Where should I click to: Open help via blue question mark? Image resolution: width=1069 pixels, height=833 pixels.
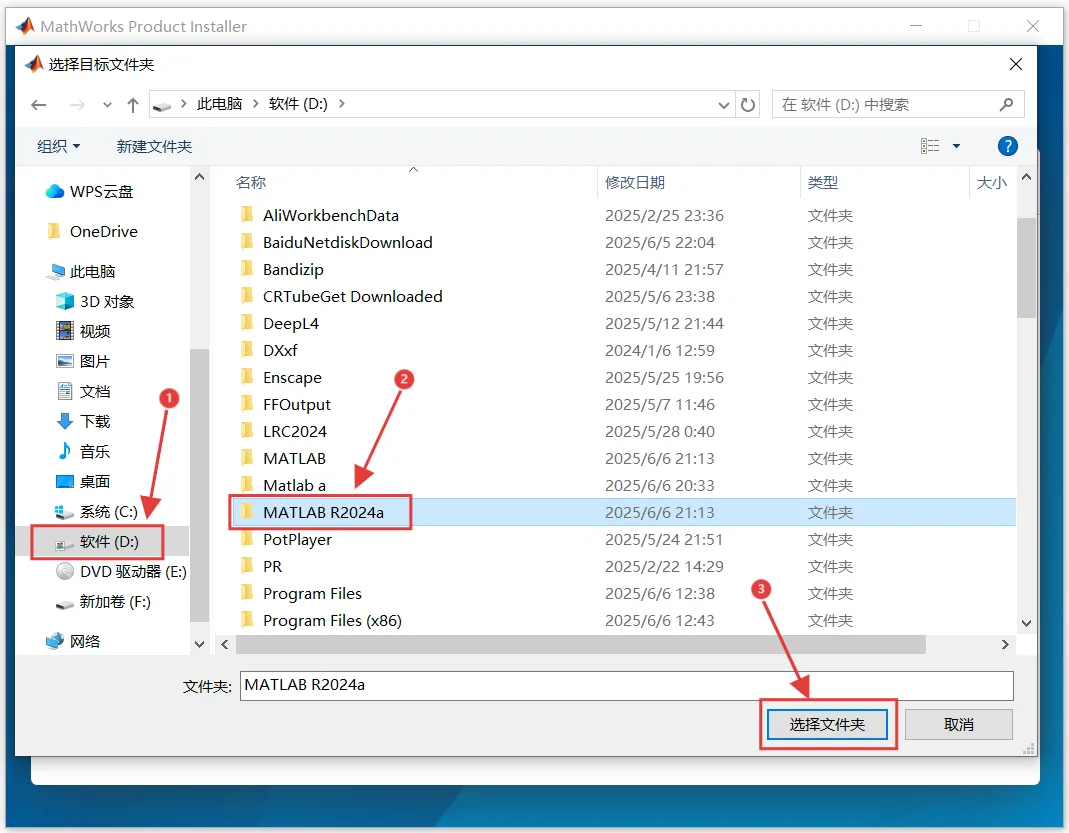coord(1007,146)
